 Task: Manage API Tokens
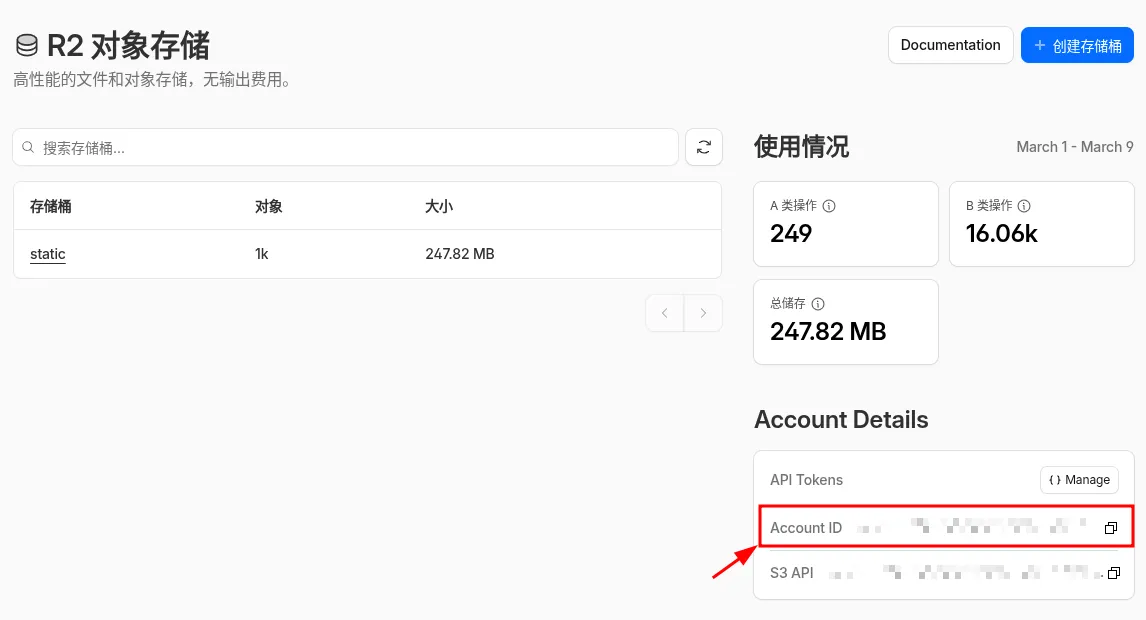[x=1079, y=480]
